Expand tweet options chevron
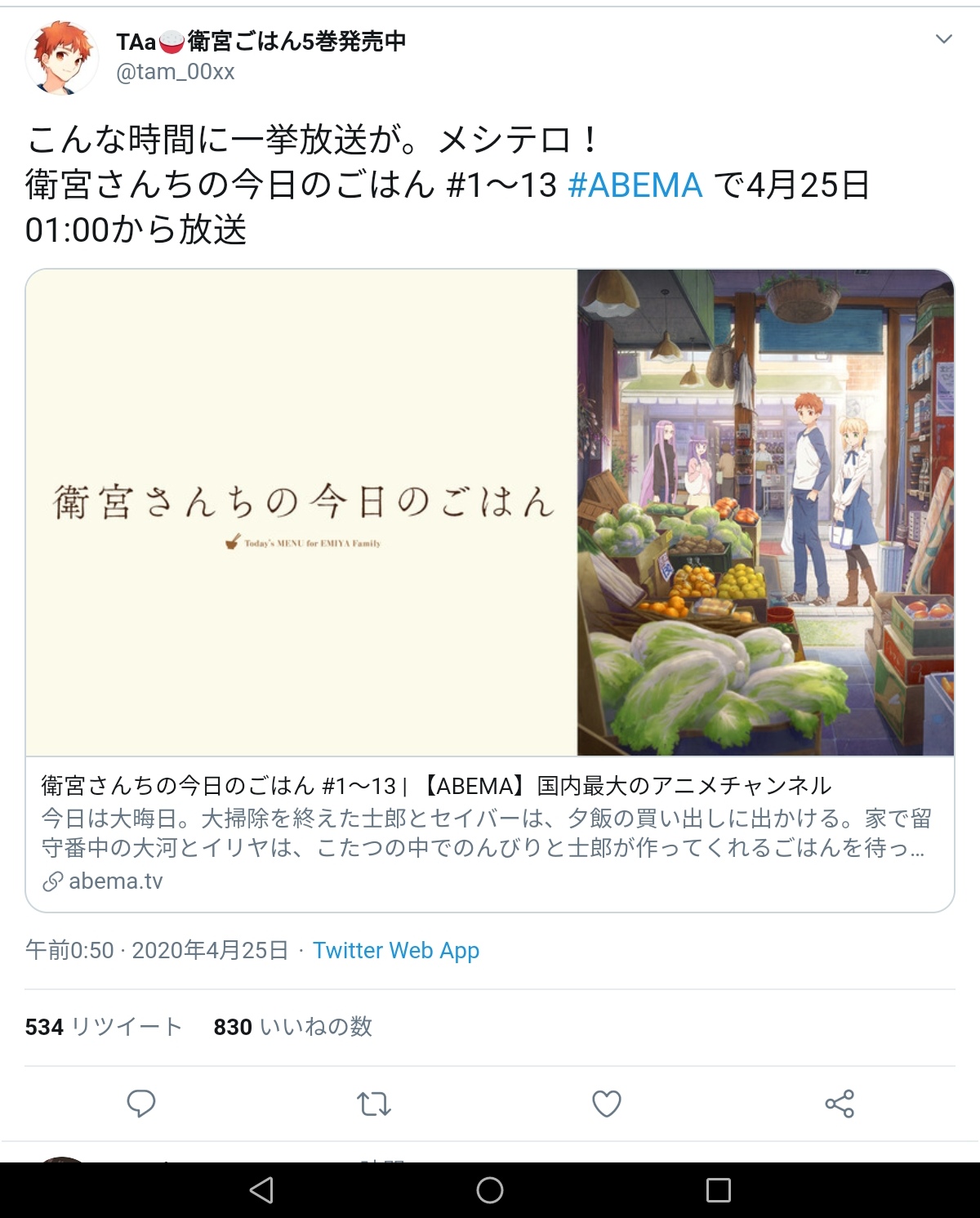Screen dimensions: 980x1218 pos(944,39)
